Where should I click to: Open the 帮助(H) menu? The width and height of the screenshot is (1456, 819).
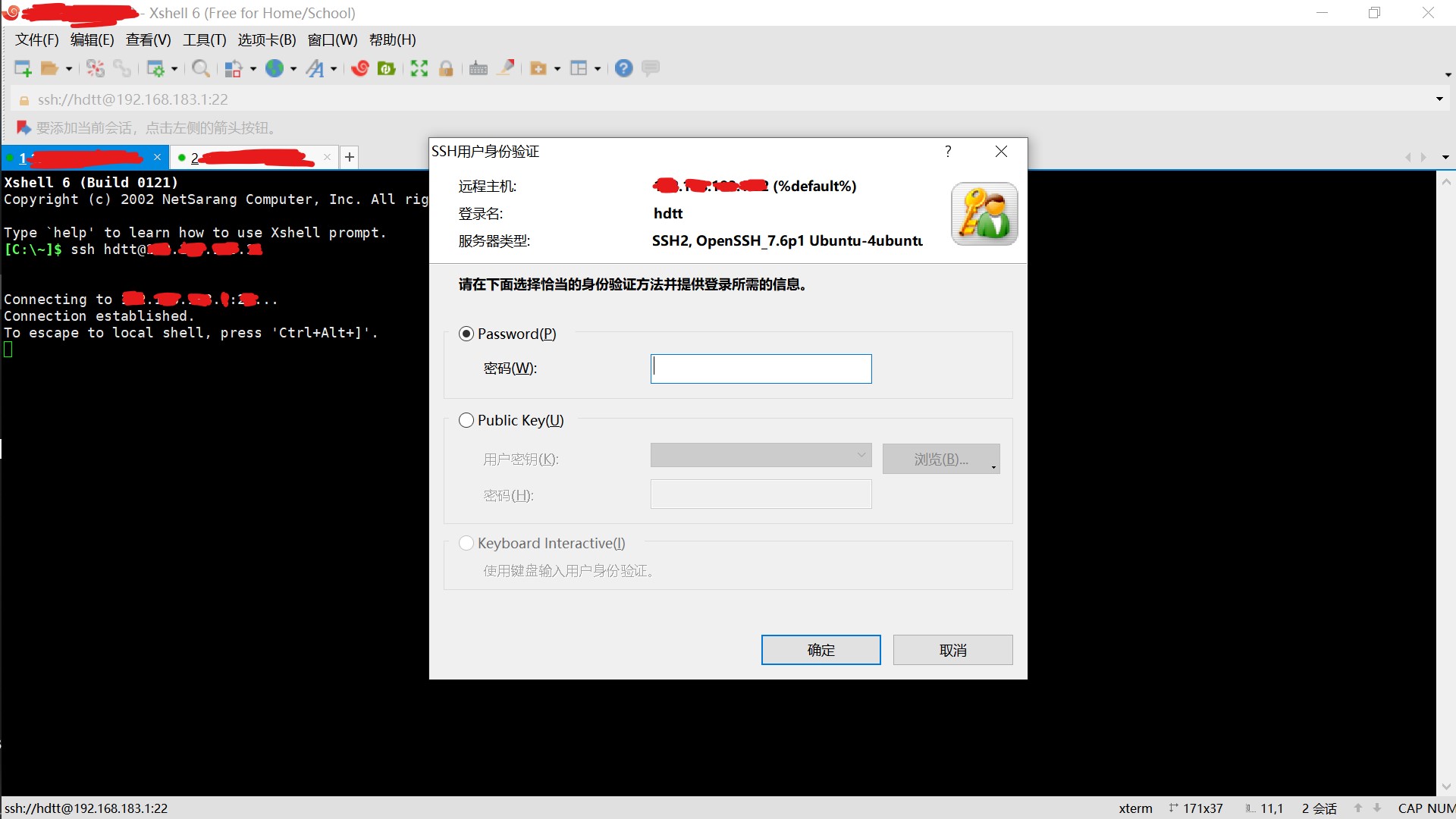click(x=392, y=40)
